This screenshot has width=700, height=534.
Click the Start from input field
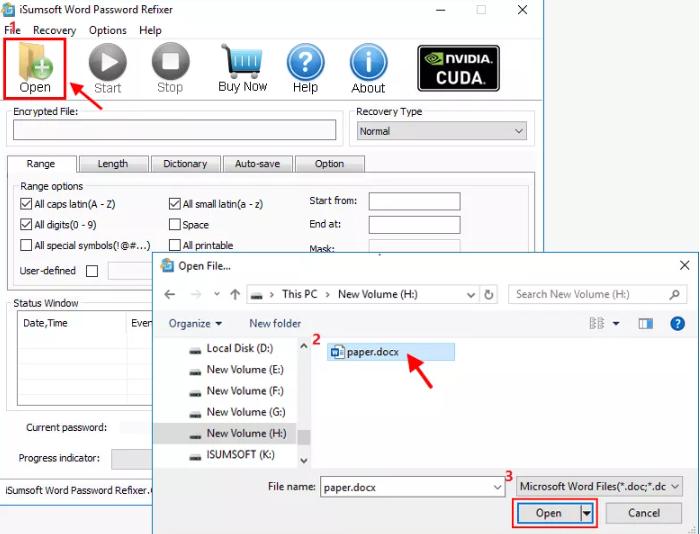point(414,201)
